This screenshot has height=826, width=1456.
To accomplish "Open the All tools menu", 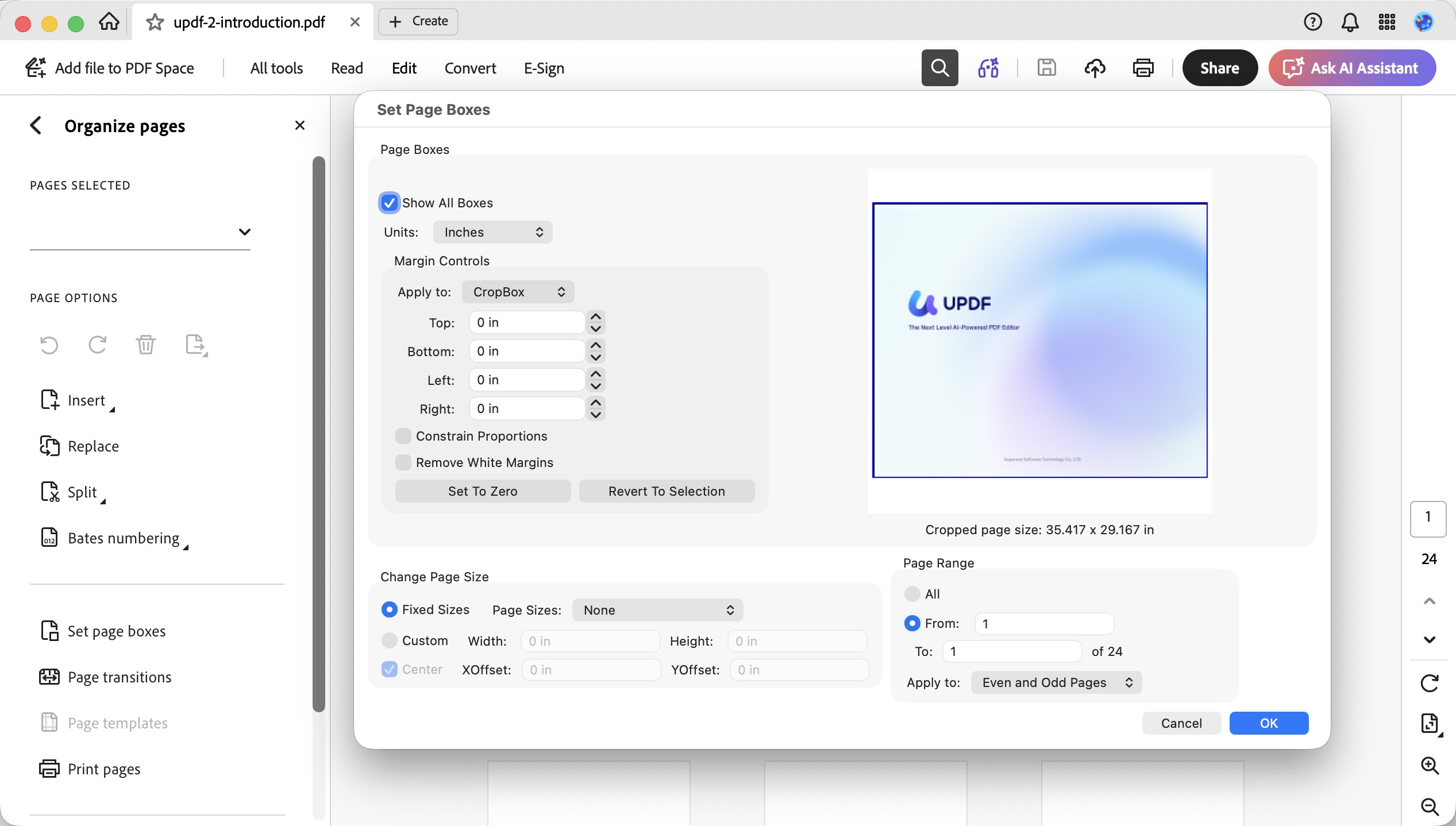I will point(276,68).
